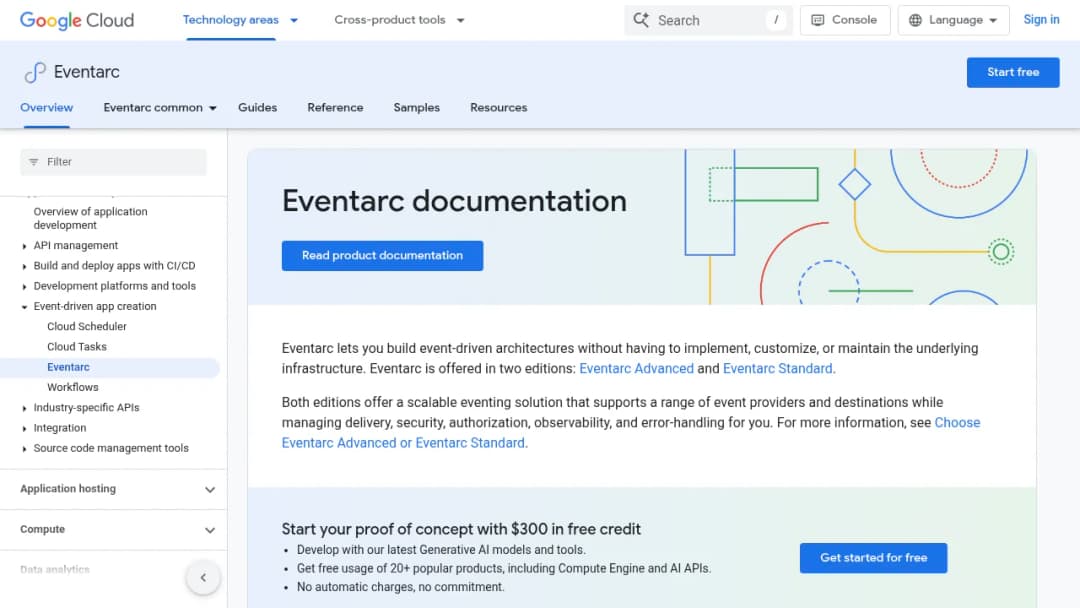
Task: Expand the Integration section
Action: [24, 428]
